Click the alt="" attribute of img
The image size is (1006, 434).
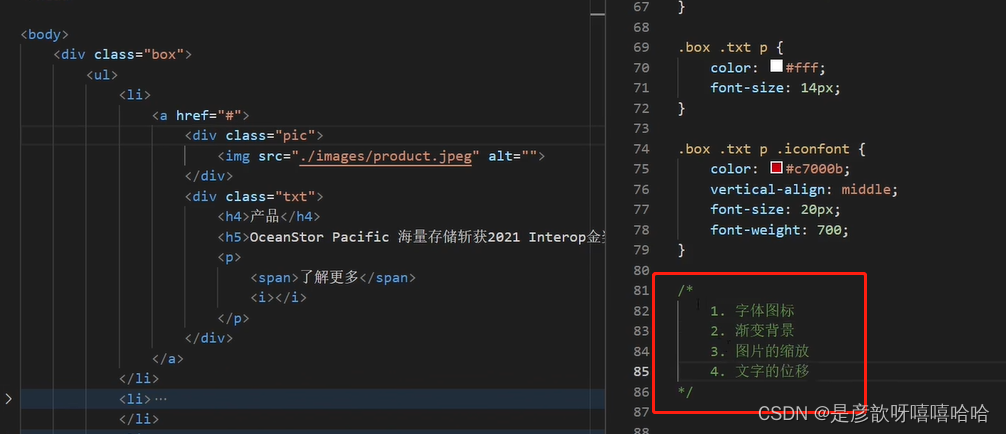pyautogui.click(x=513, y=156)
